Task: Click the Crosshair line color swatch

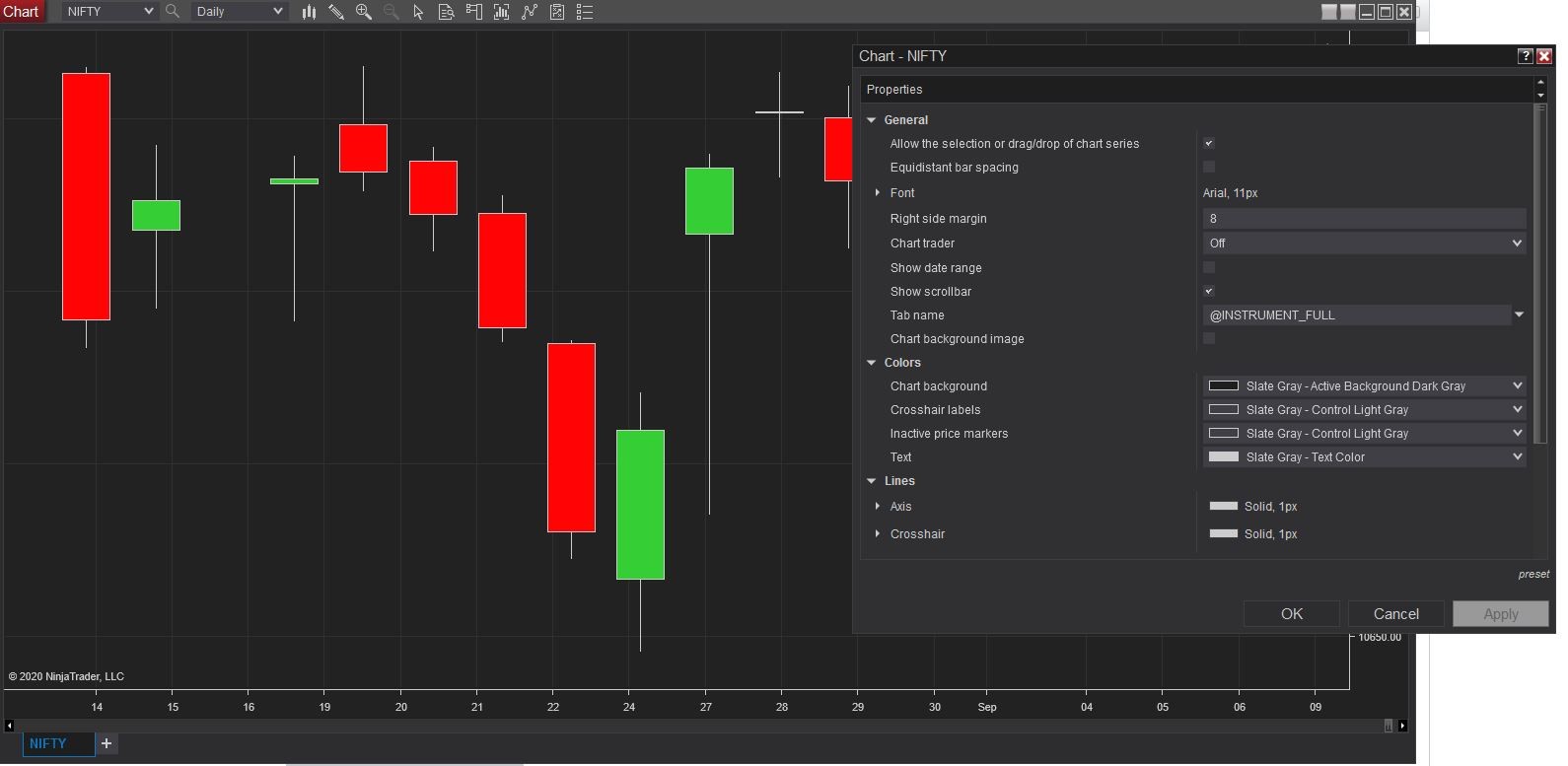Action: point(1224,534)
